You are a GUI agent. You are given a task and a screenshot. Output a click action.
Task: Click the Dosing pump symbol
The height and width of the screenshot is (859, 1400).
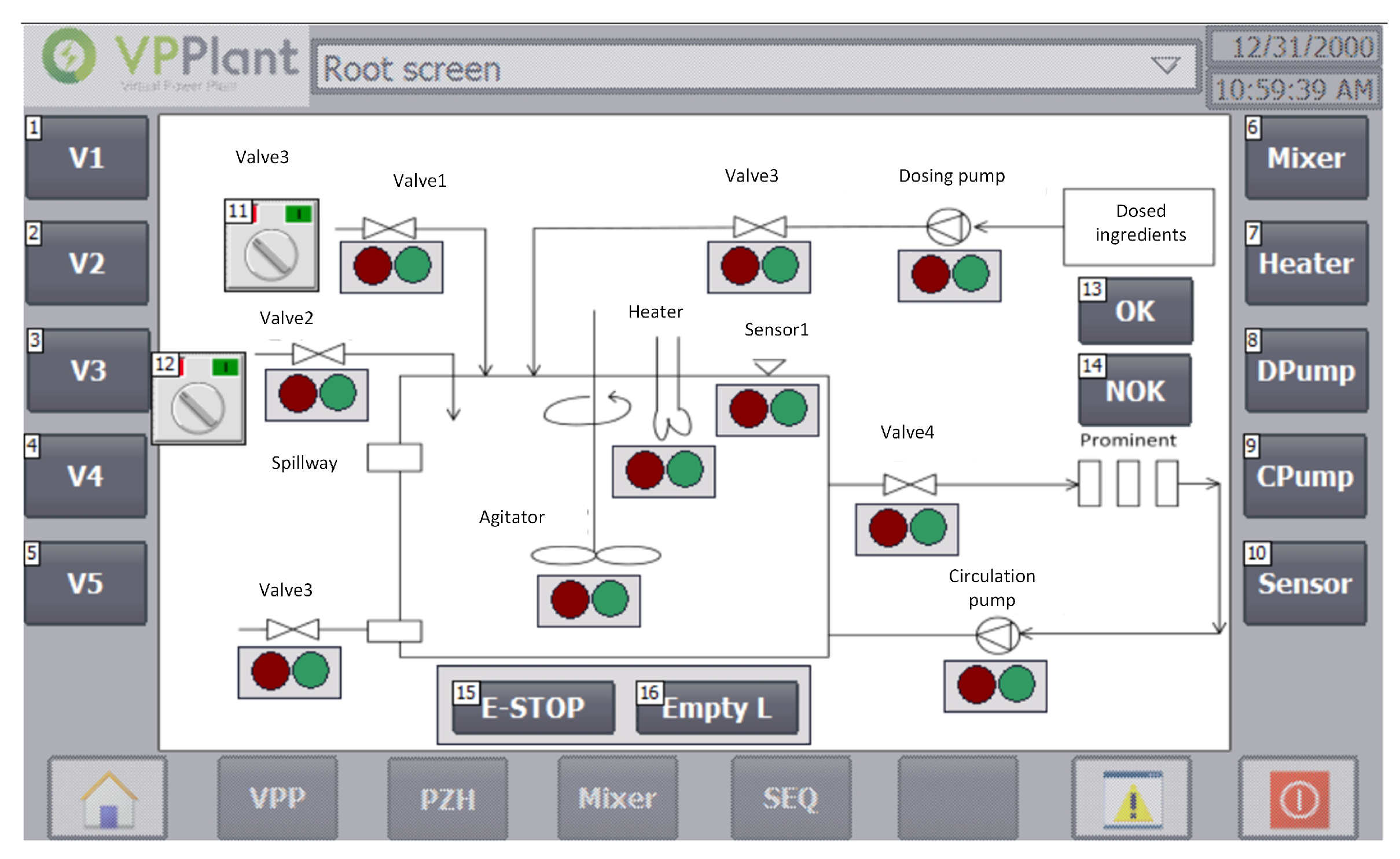click(x=948, y=227)
